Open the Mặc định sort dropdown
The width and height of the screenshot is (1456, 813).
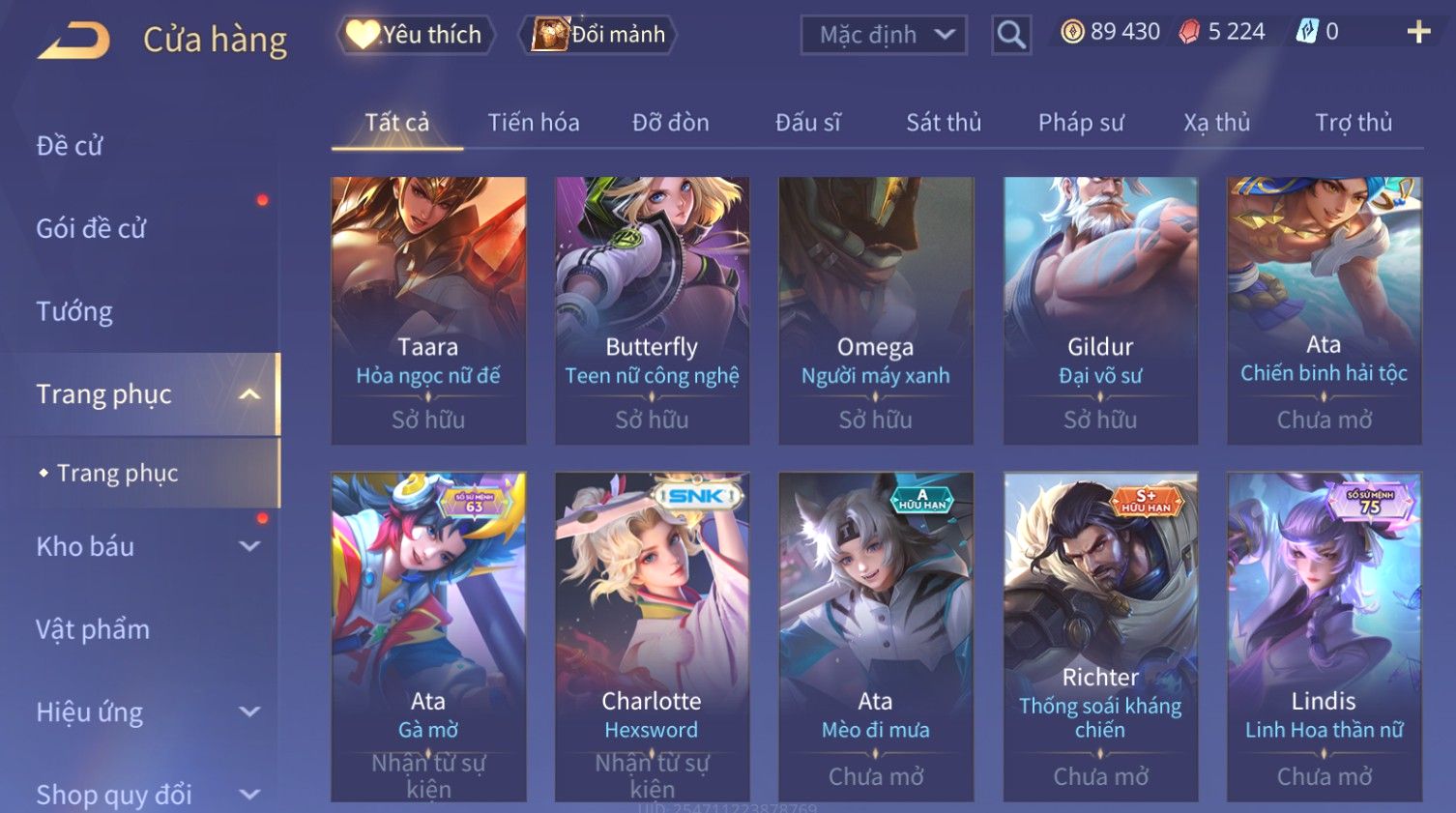click(884, 35)
